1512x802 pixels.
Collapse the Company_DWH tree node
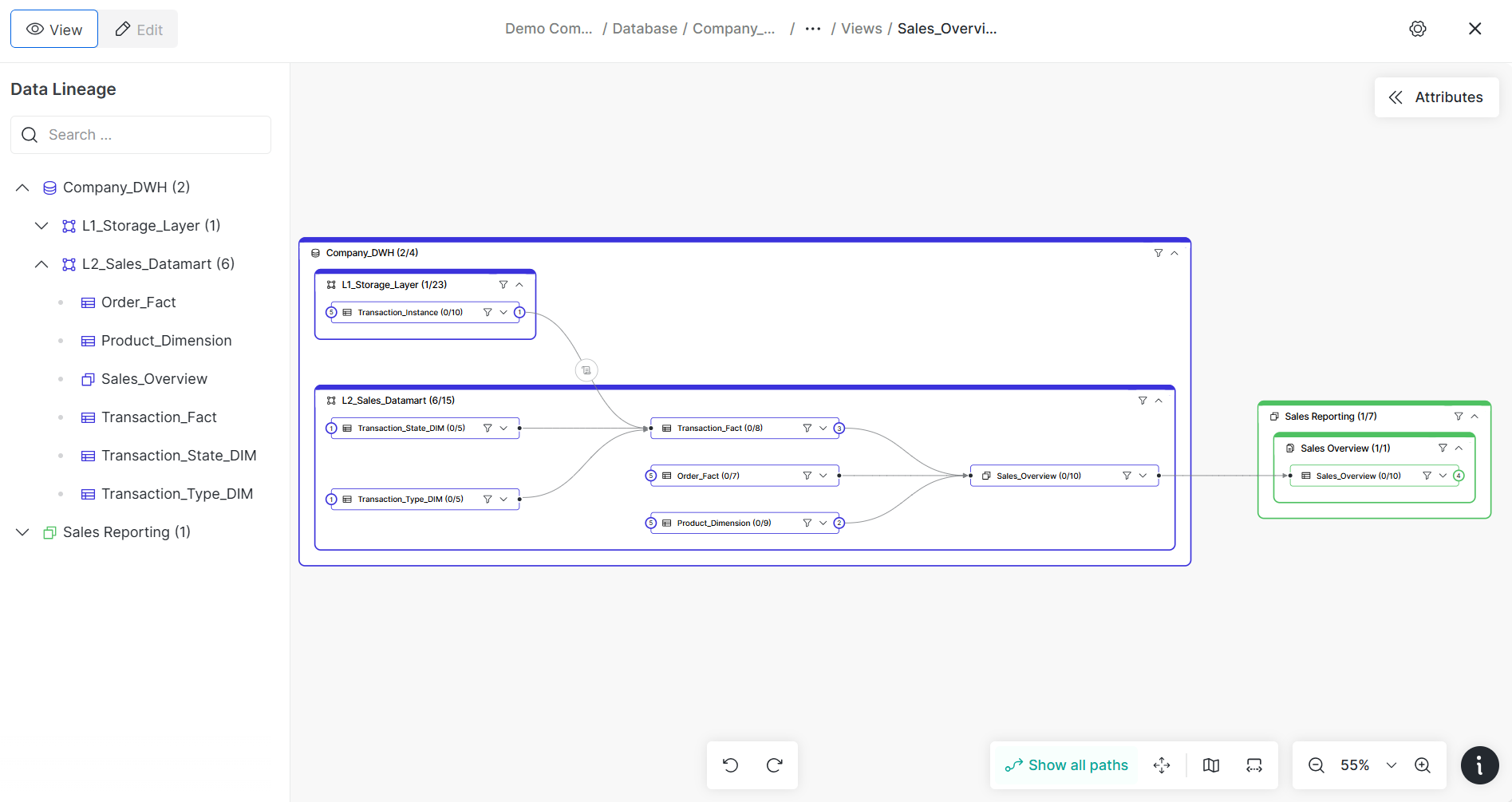point(22,188)
